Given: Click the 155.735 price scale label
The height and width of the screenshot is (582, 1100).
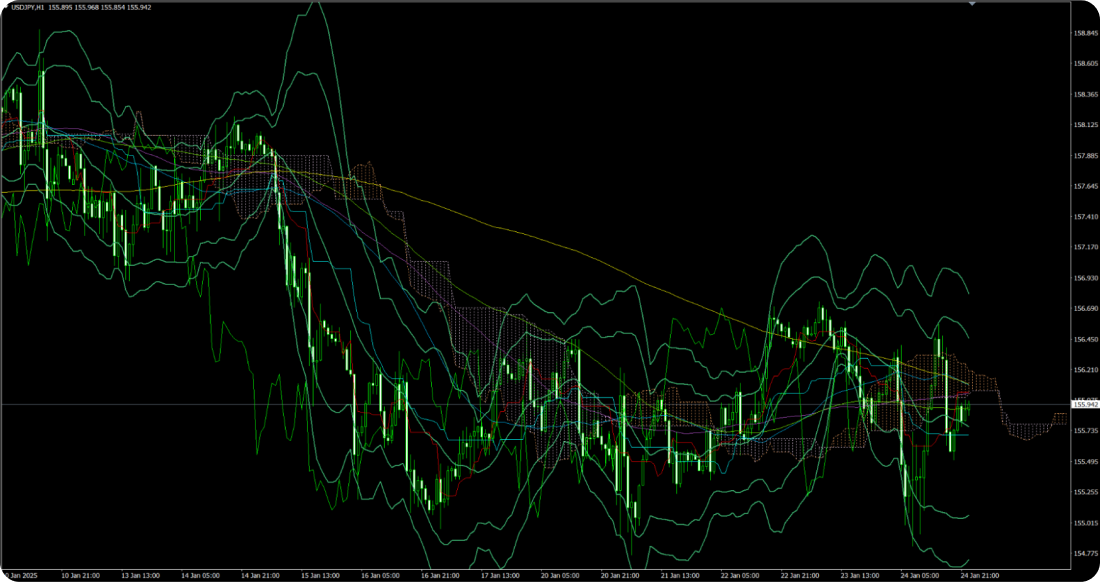Looking at the screenshot, I should pyautogui.click(x=1085, y=431).
